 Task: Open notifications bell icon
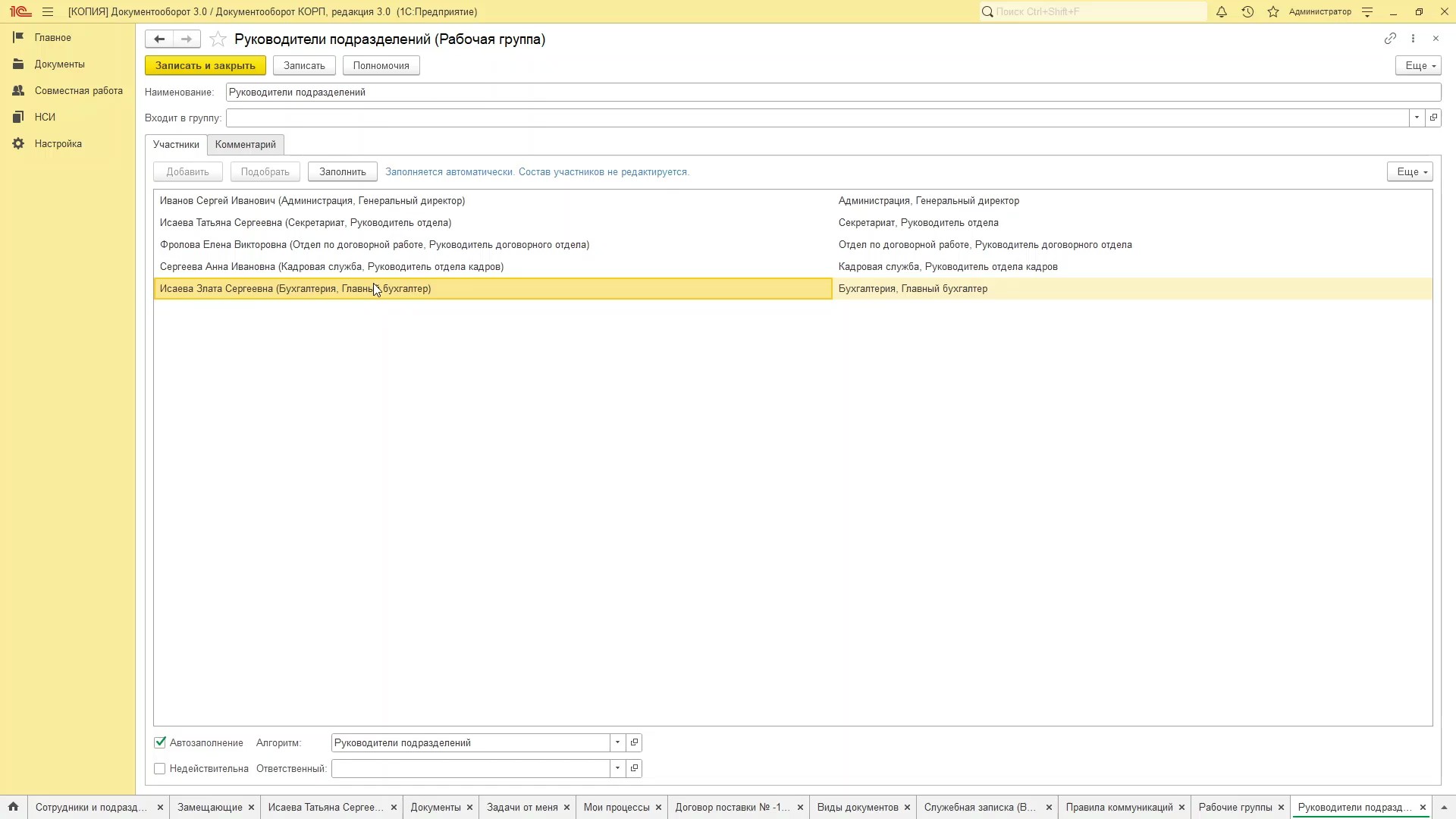(1222, 12)
